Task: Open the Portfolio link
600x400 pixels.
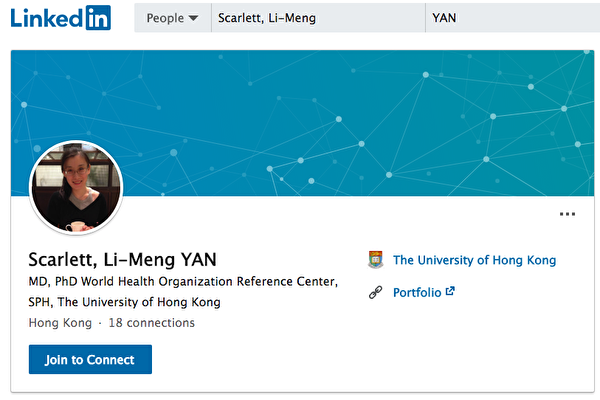Action: 417,292
